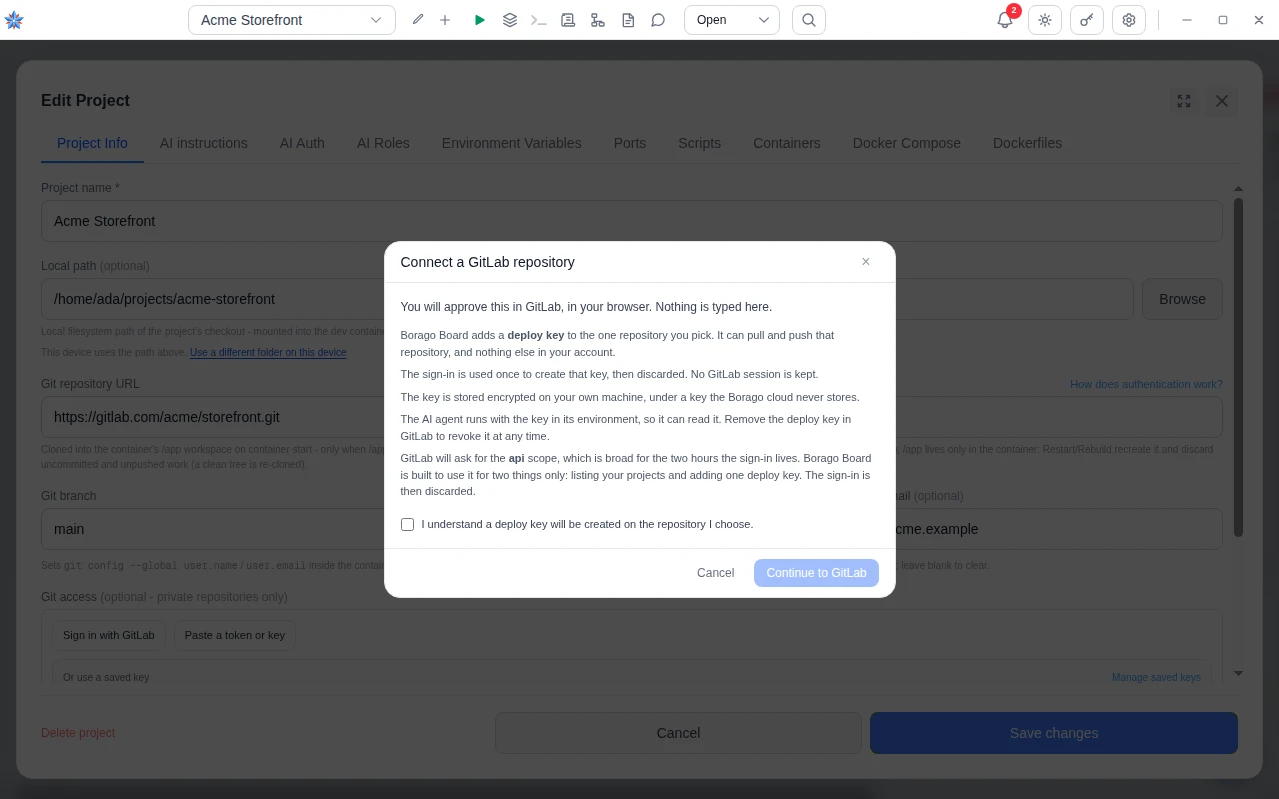Click the Borago Board app logo
Image resolution: width=1279 pixels, height=799 pixels.
pyautogui.click(x=14, y=20)
